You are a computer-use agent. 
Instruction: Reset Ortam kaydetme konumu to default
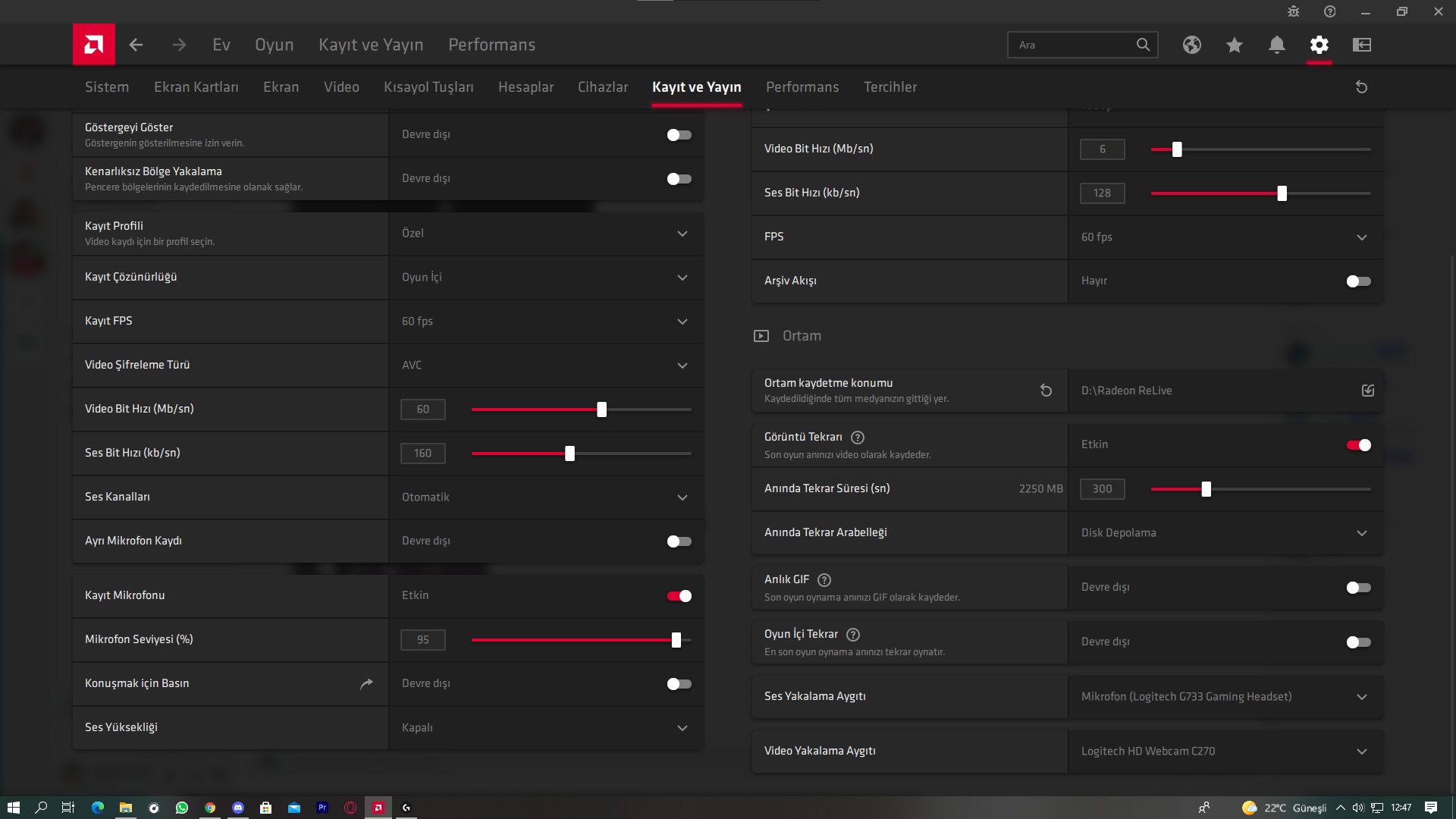(1046, 391)
